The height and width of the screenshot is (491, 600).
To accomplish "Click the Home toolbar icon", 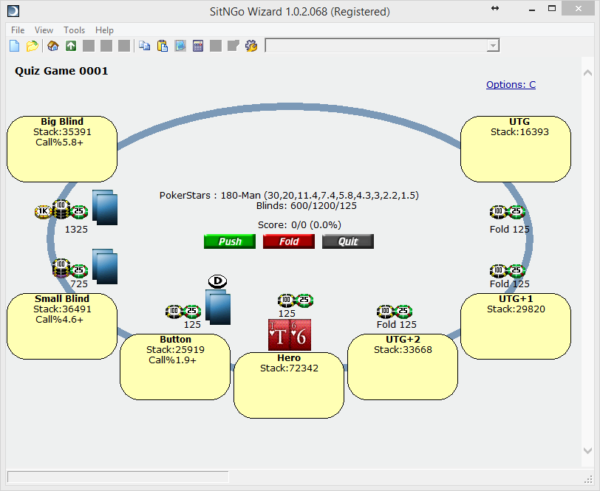I will click(x=53, y=46).
